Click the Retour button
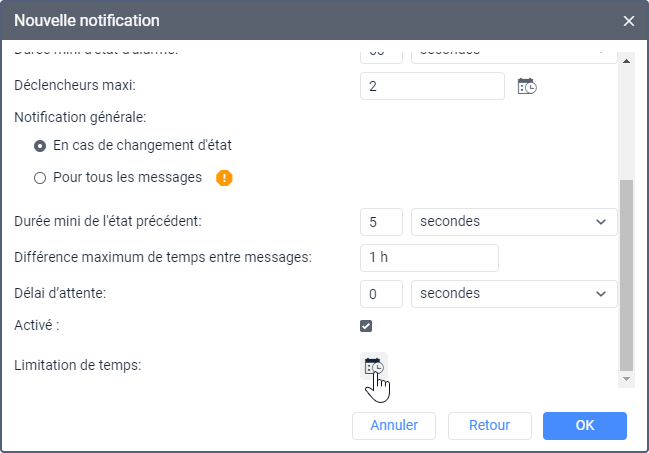649x453 pixels. 489,425
